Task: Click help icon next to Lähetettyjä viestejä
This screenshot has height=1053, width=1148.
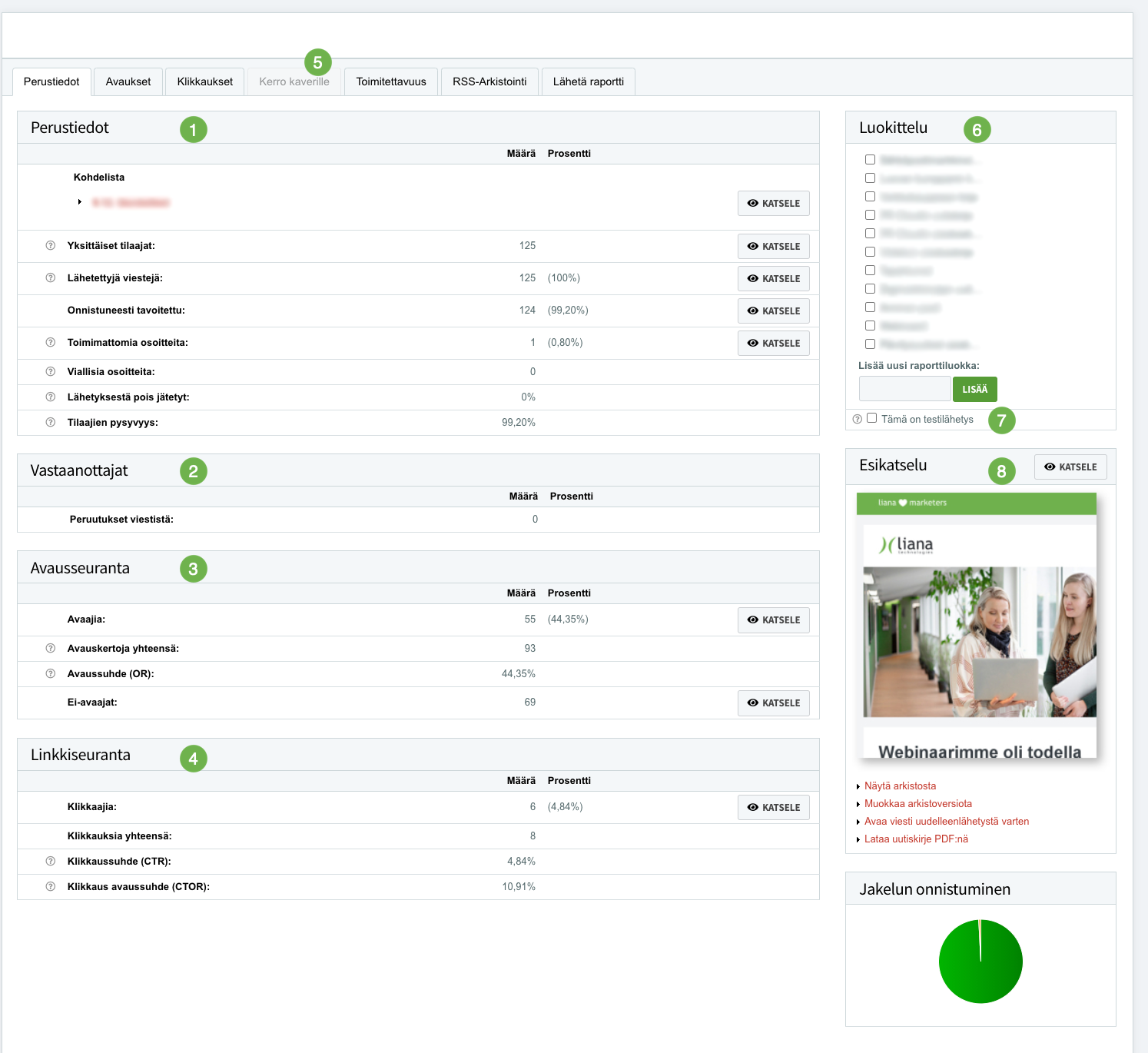Action: [51, 278]
